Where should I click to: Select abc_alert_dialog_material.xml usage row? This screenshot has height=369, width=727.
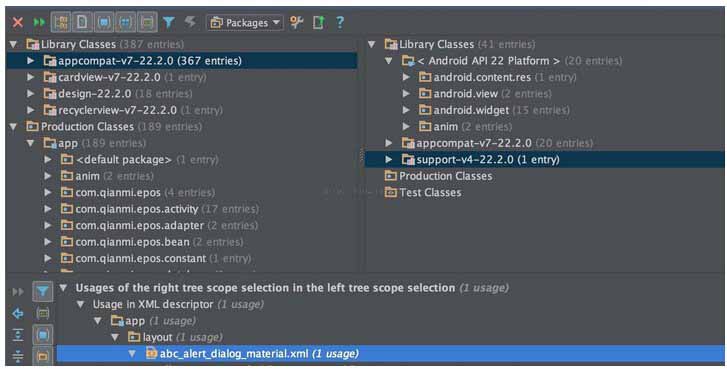point(390,354)
